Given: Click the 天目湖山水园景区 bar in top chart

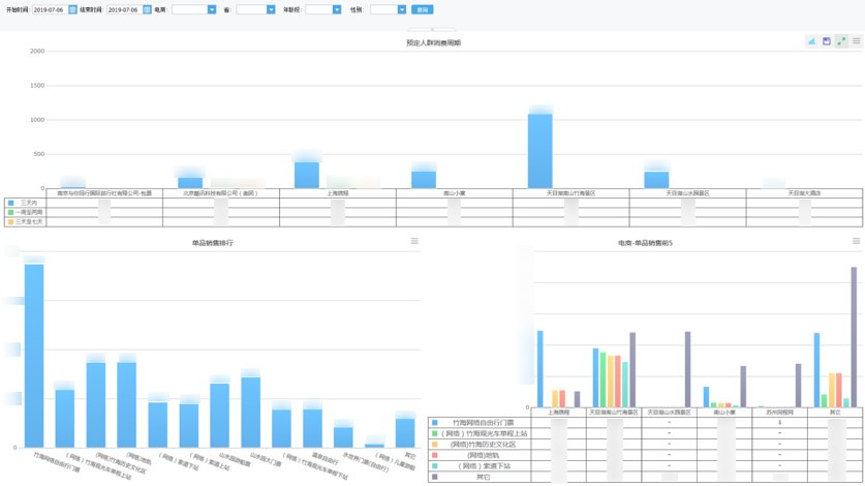Looking at the screenshot, I should pos(656,180).
